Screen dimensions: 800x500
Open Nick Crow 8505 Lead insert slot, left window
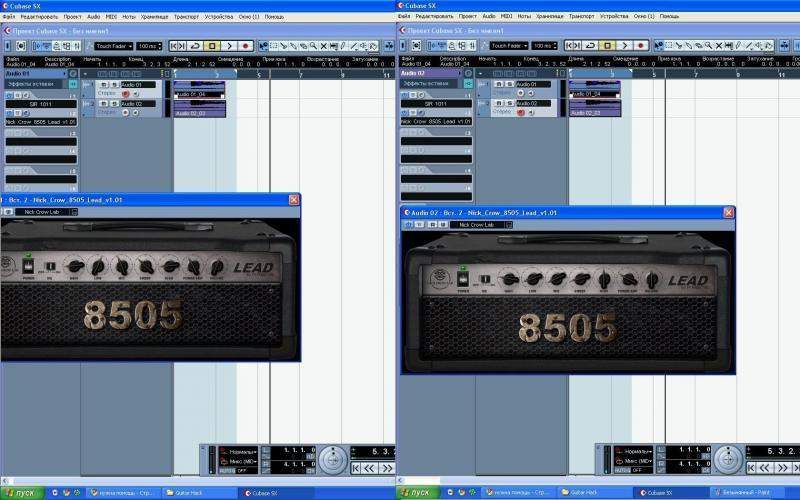[x=41, y=122]
